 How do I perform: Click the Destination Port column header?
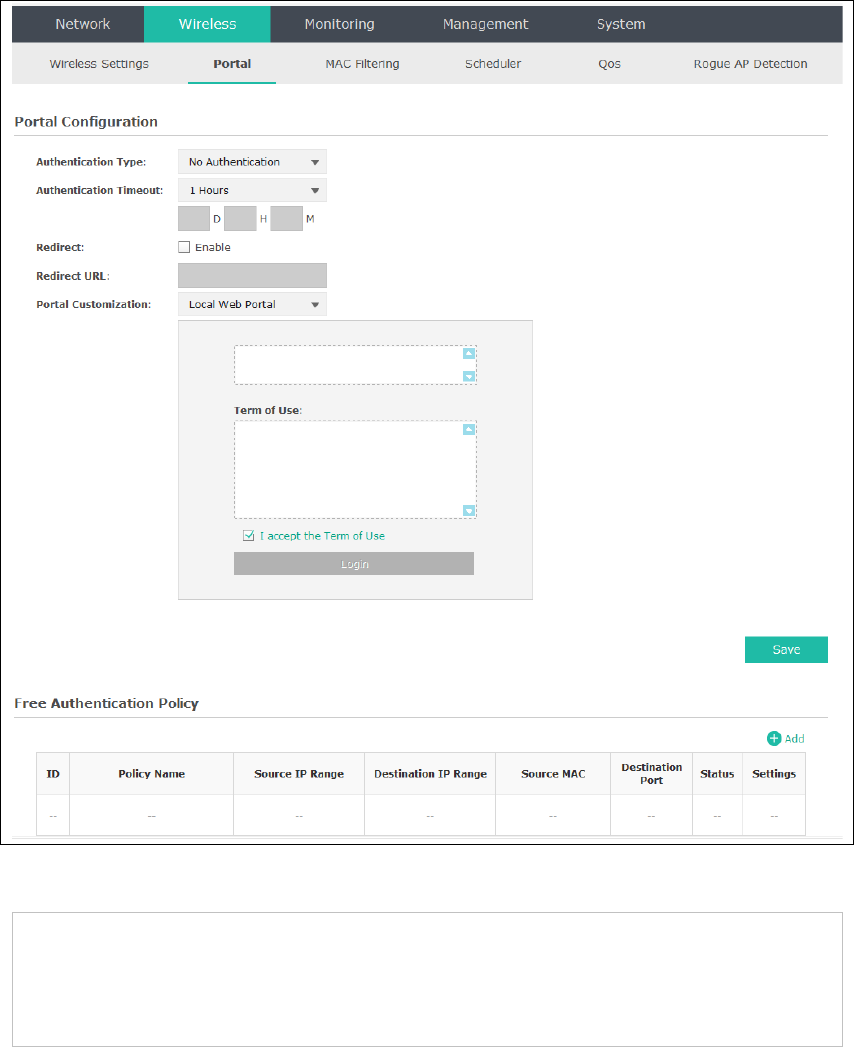[x=652, y=774]
